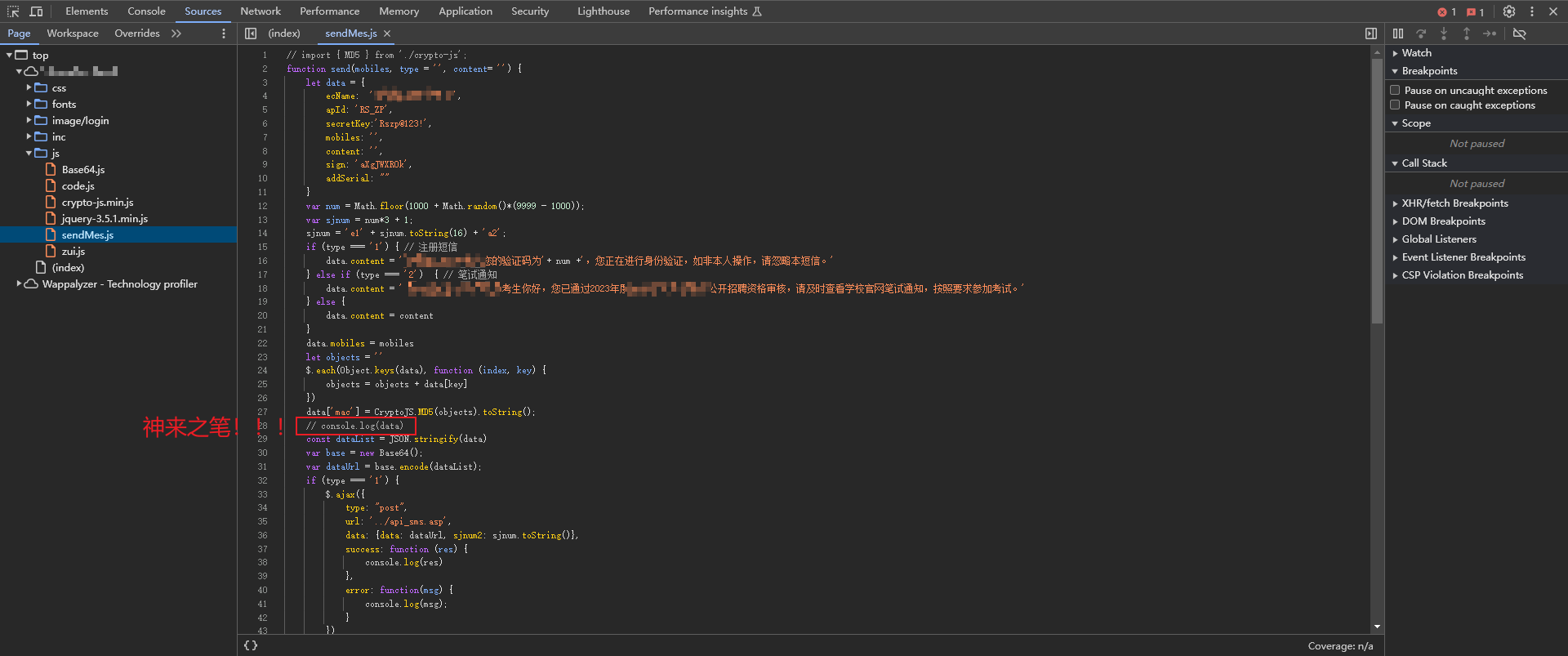Expand the css folder

pyautogui.click(x=29, y=87)
